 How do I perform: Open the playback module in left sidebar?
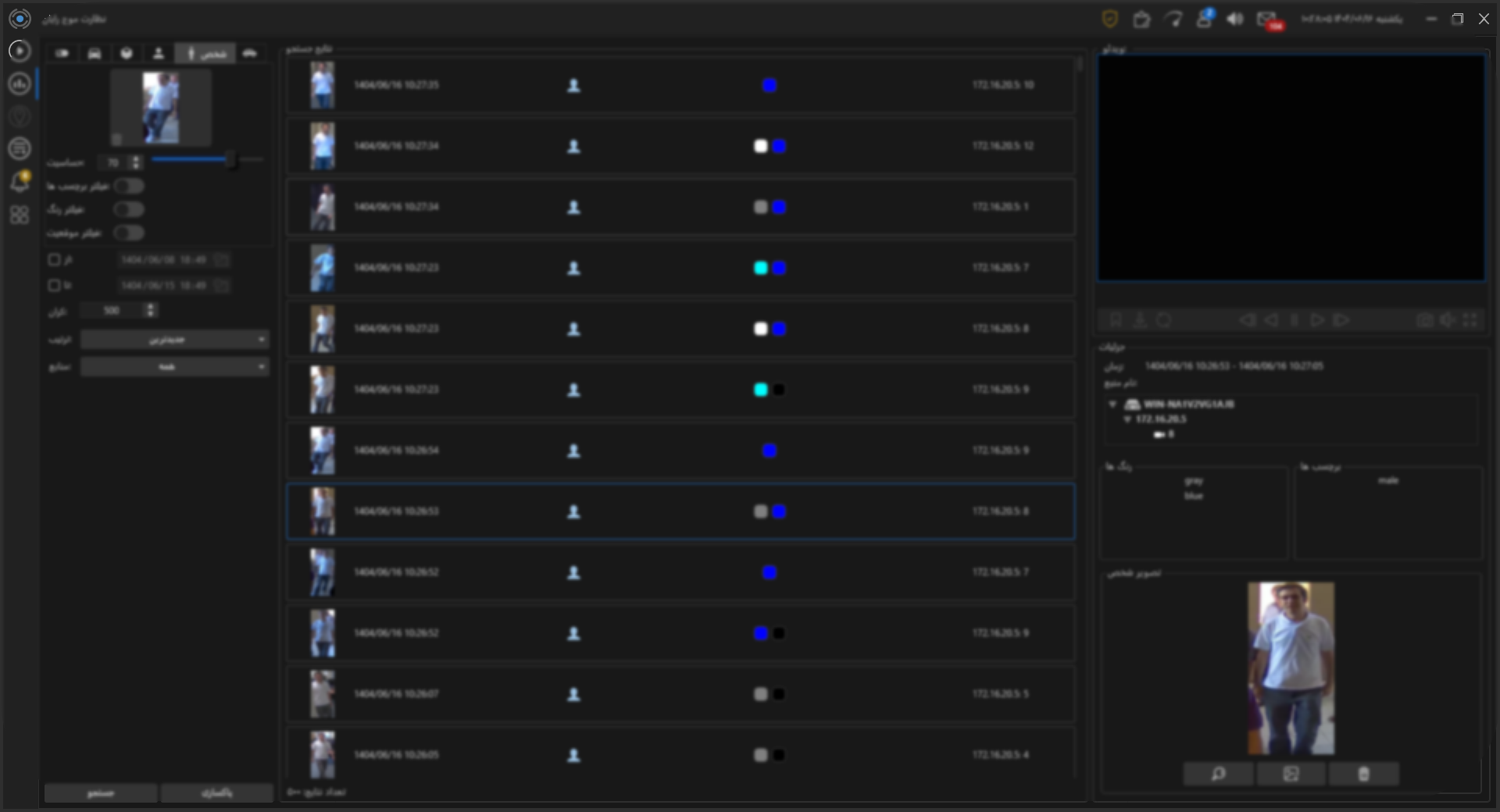click(x=20, y=51)
